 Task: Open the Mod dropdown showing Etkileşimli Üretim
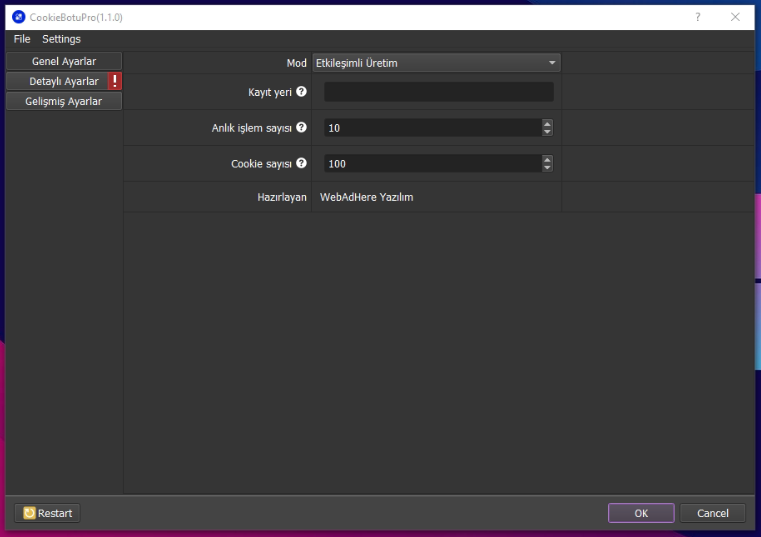tap(436, 63)
